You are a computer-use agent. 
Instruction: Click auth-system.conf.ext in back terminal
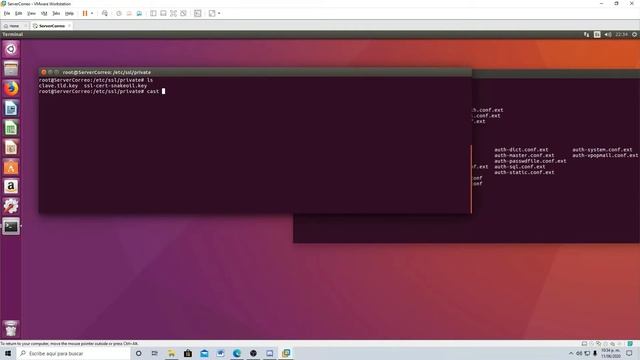[602, 150]
